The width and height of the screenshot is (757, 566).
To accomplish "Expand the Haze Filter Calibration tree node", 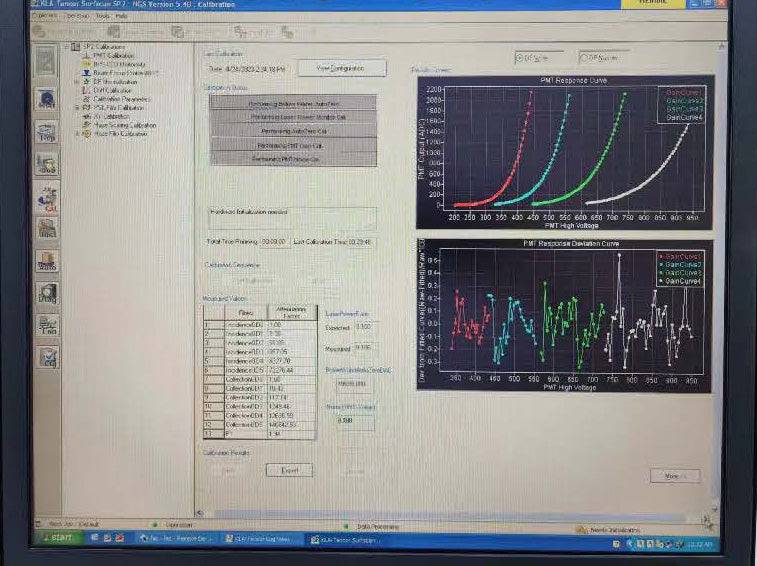I will pyautogui.click(x=77, y=134).
